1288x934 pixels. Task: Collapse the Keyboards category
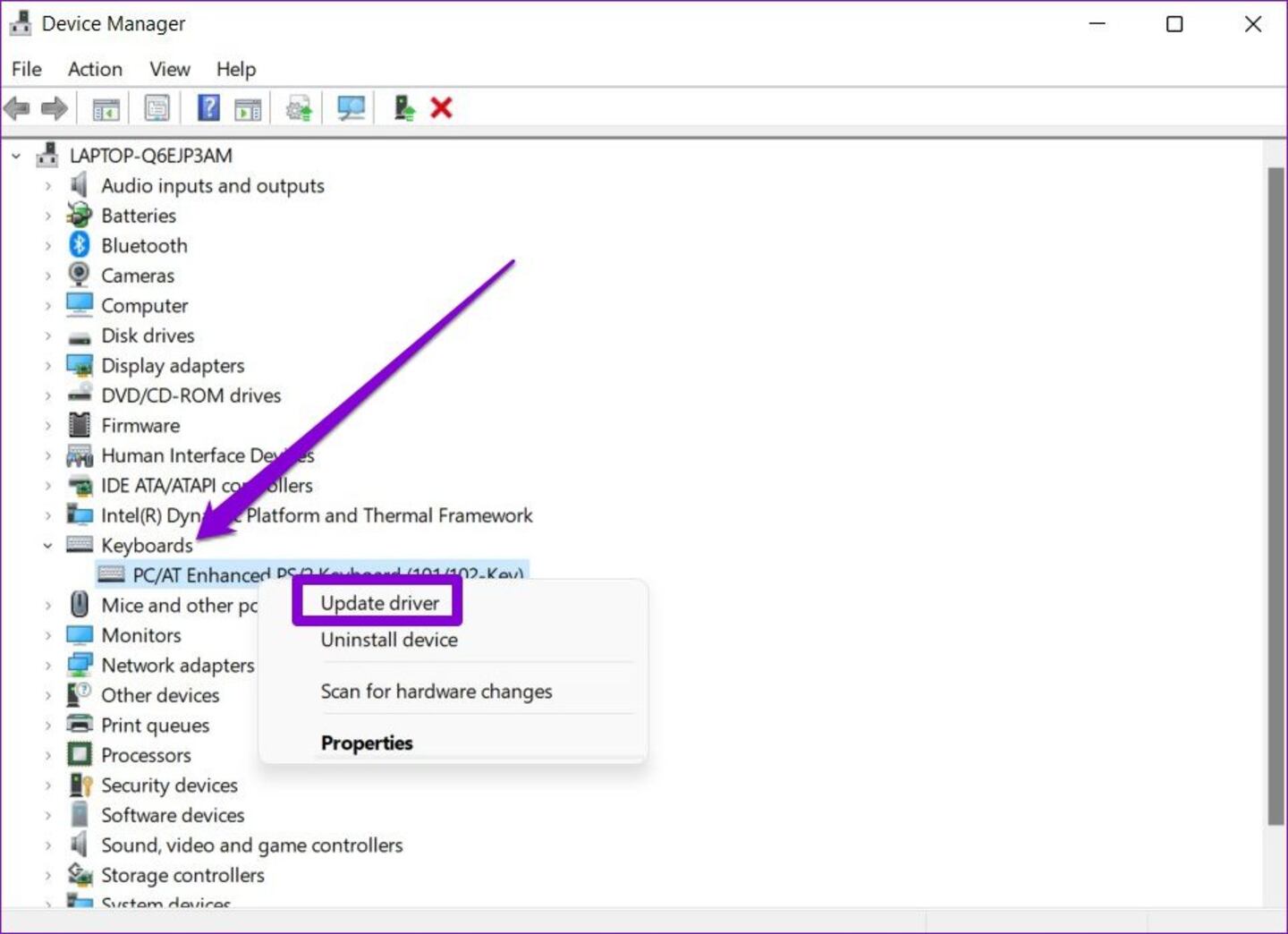tap(47, 545)
